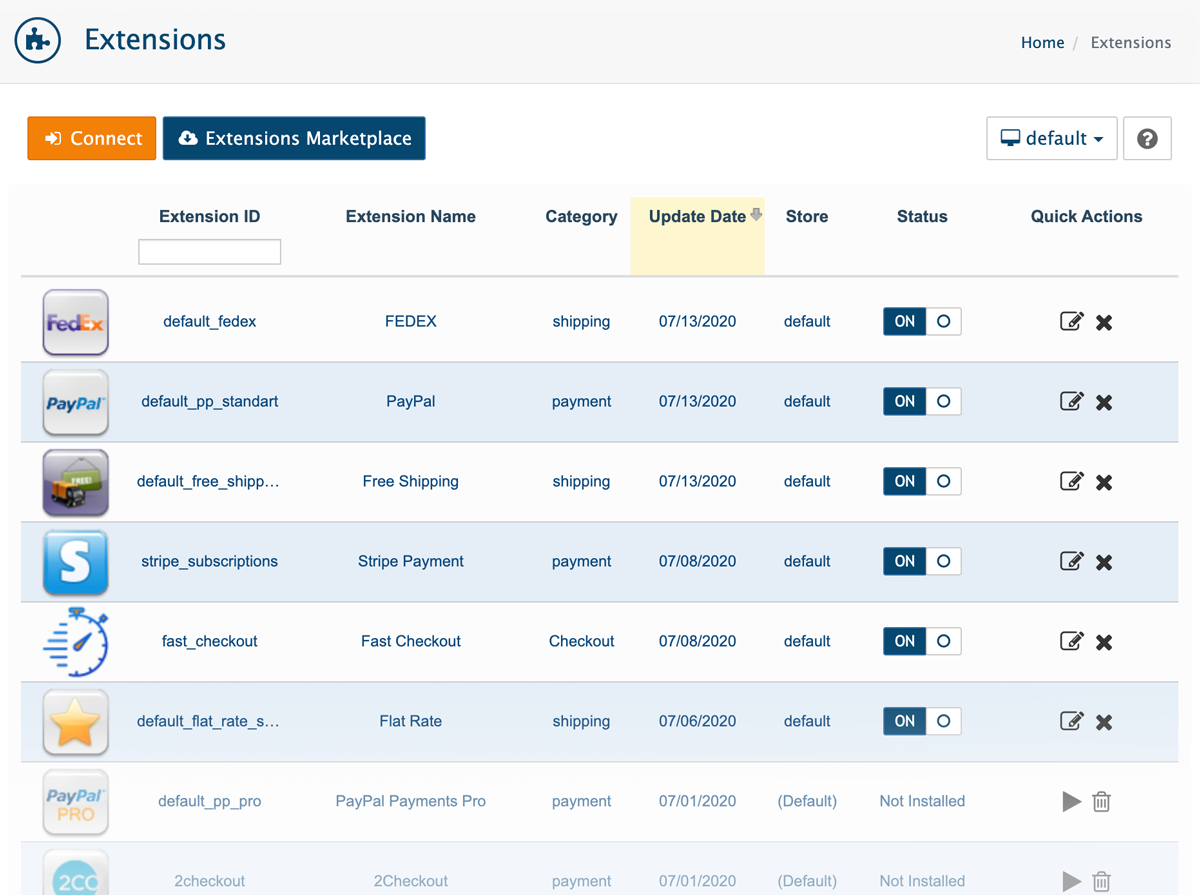1200x895 pixels.
Task: Edit the PayPal extension
Action: pyautogui.click(x=1071, y=401)
